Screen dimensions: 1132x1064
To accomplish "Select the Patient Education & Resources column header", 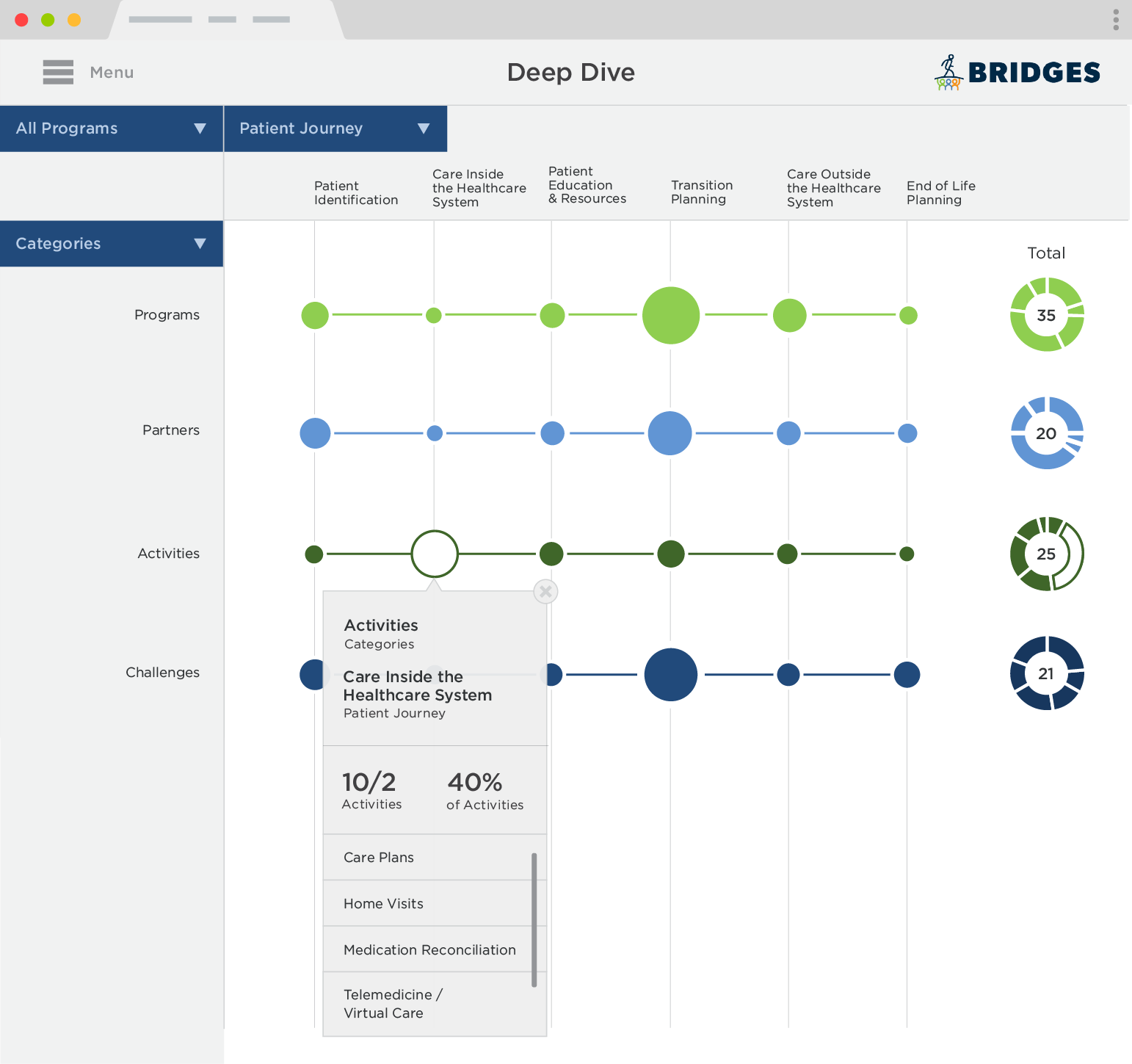I will coord(587,185).
